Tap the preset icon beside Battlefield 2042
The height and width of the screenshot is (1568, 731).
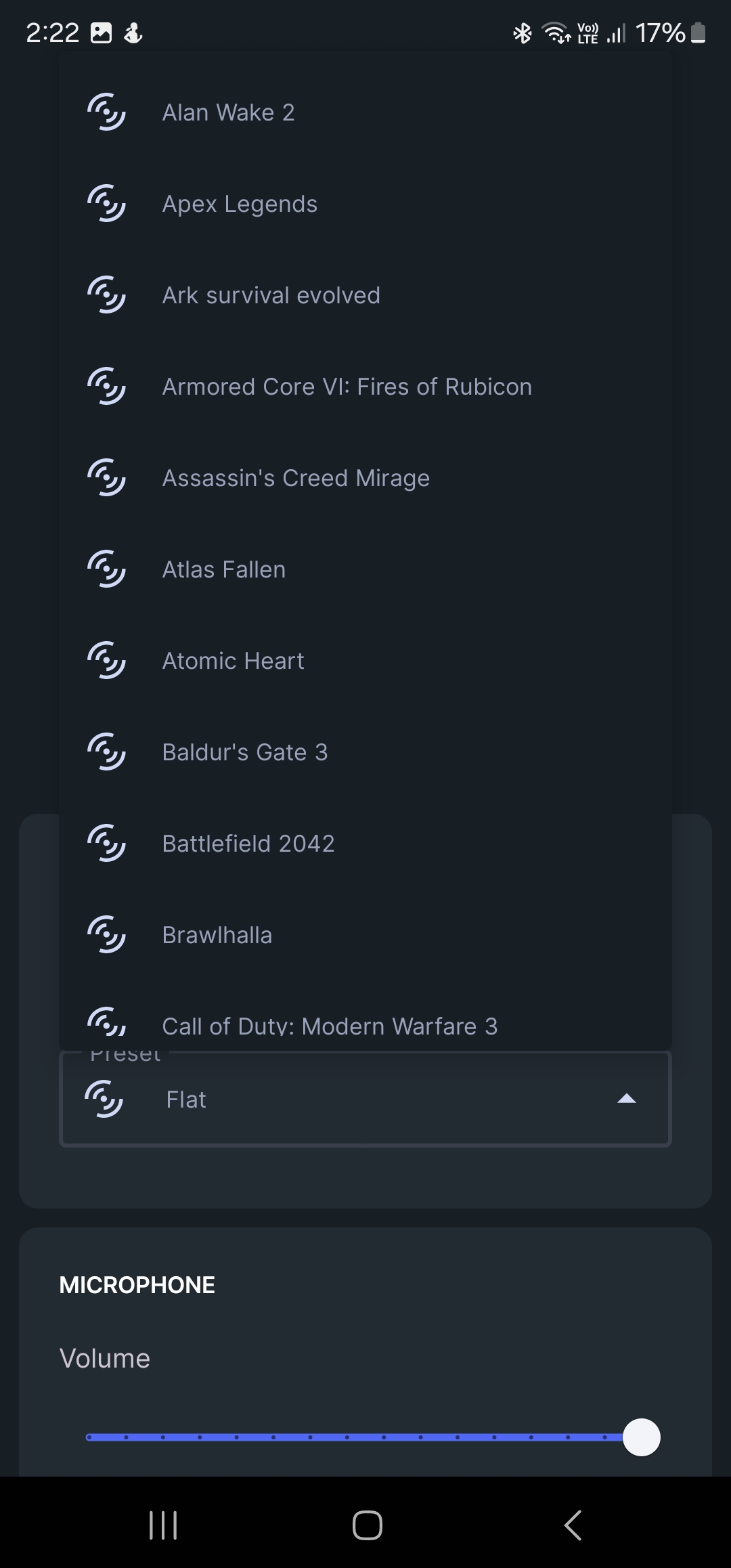(x=106, y=843)
